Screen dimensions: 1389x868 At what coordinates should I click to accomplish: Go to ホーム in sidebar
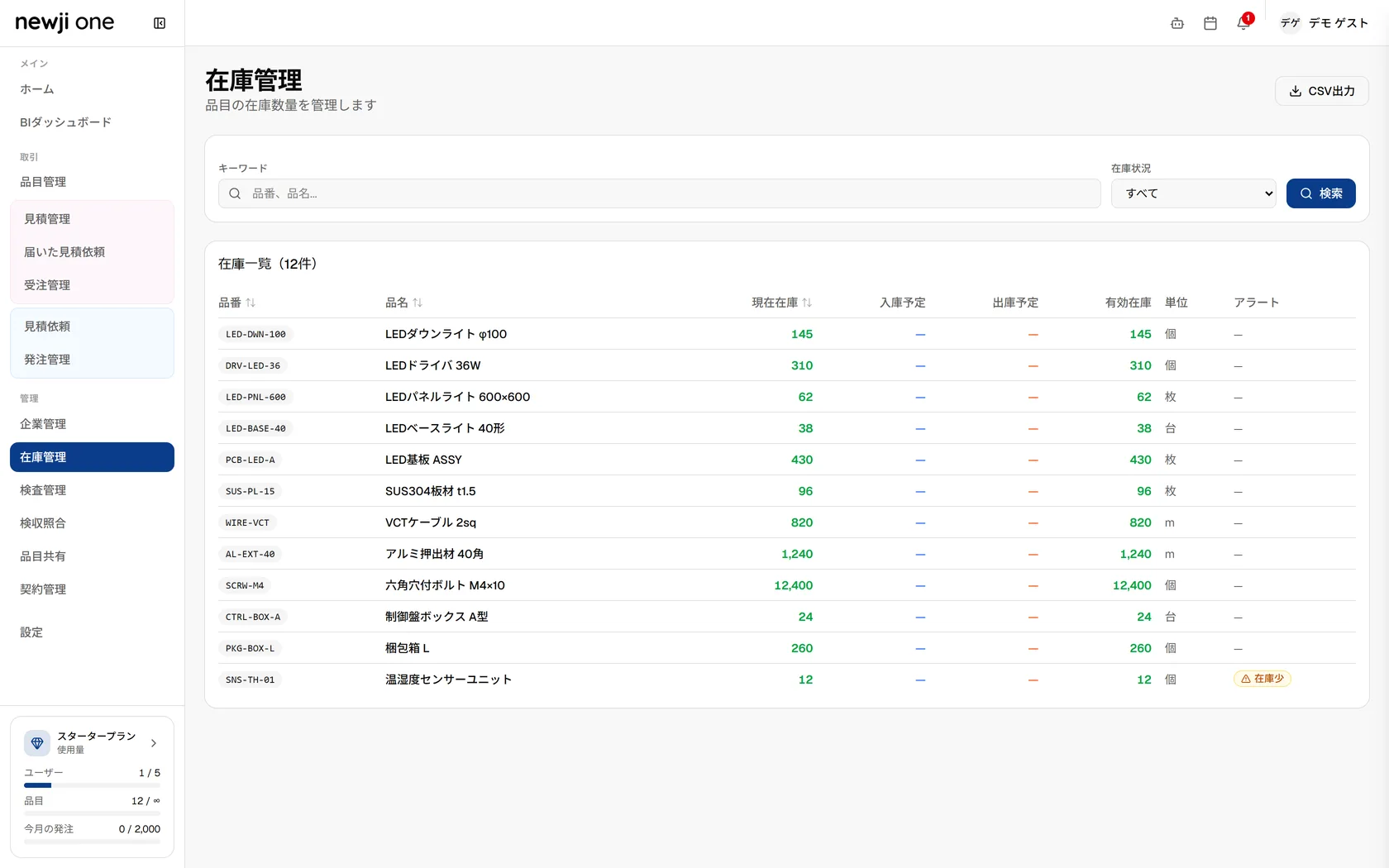[92, 89]
